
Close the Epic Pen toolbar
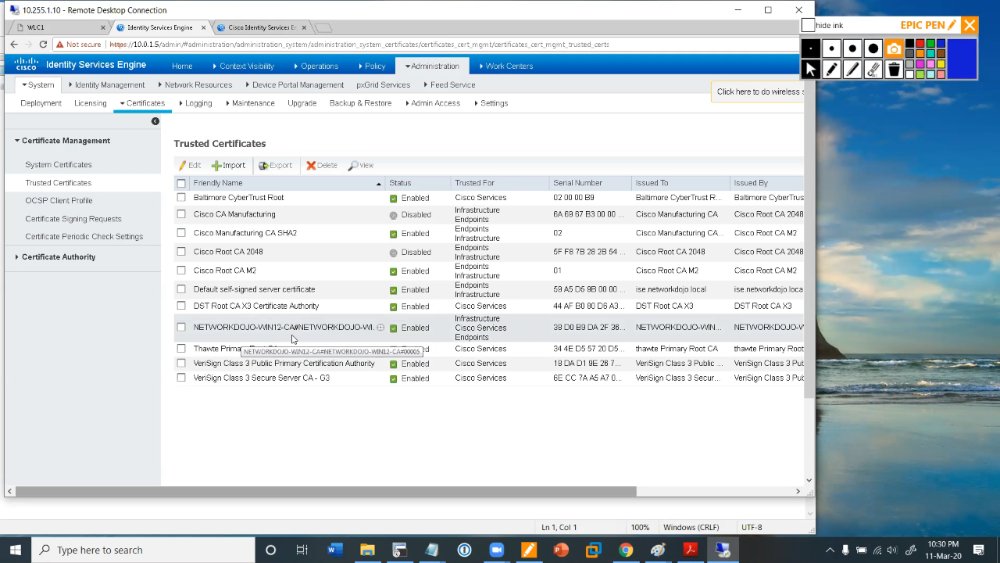click(969, 25)
